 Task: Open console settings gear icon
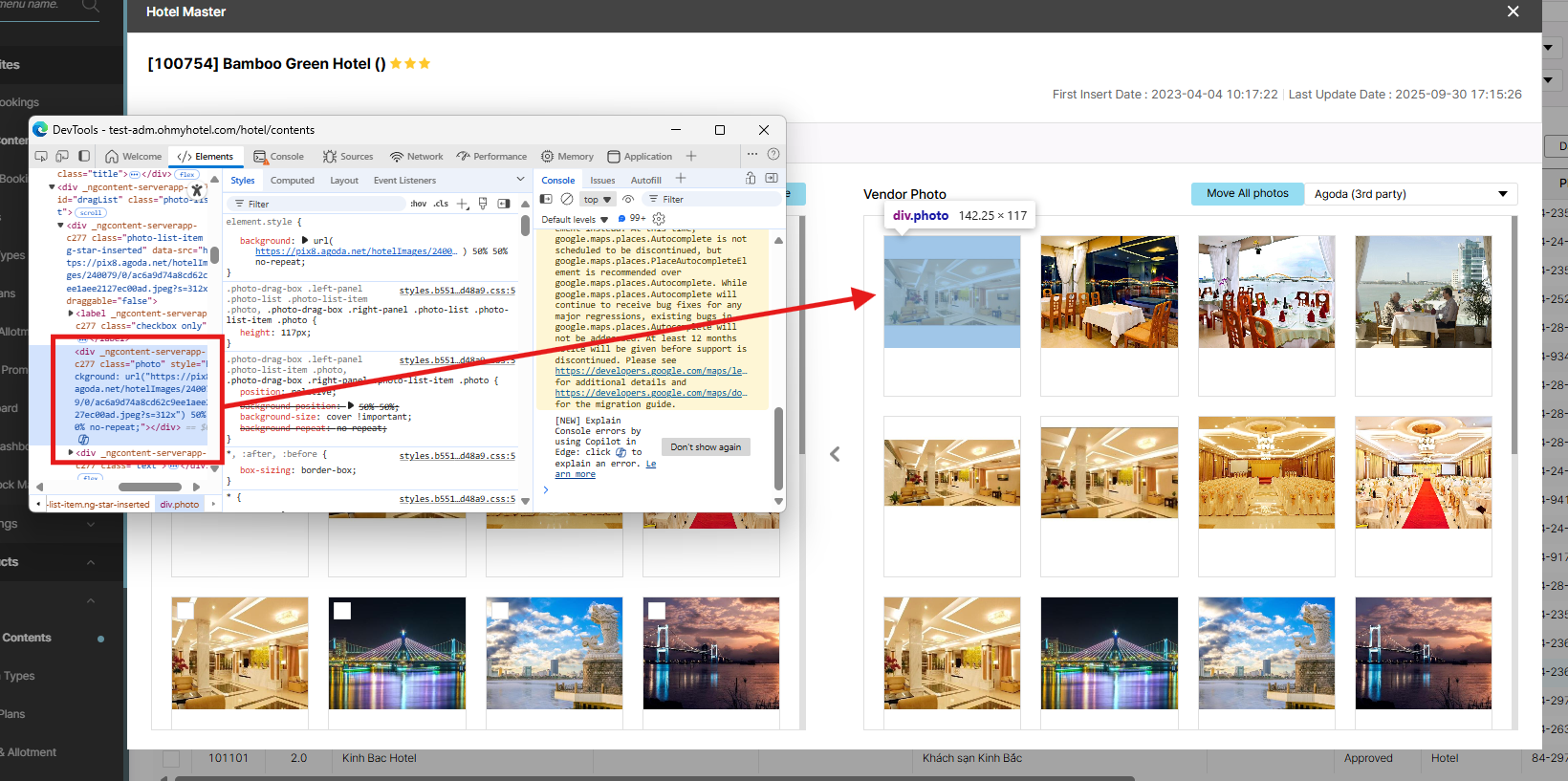coord(659,219)
